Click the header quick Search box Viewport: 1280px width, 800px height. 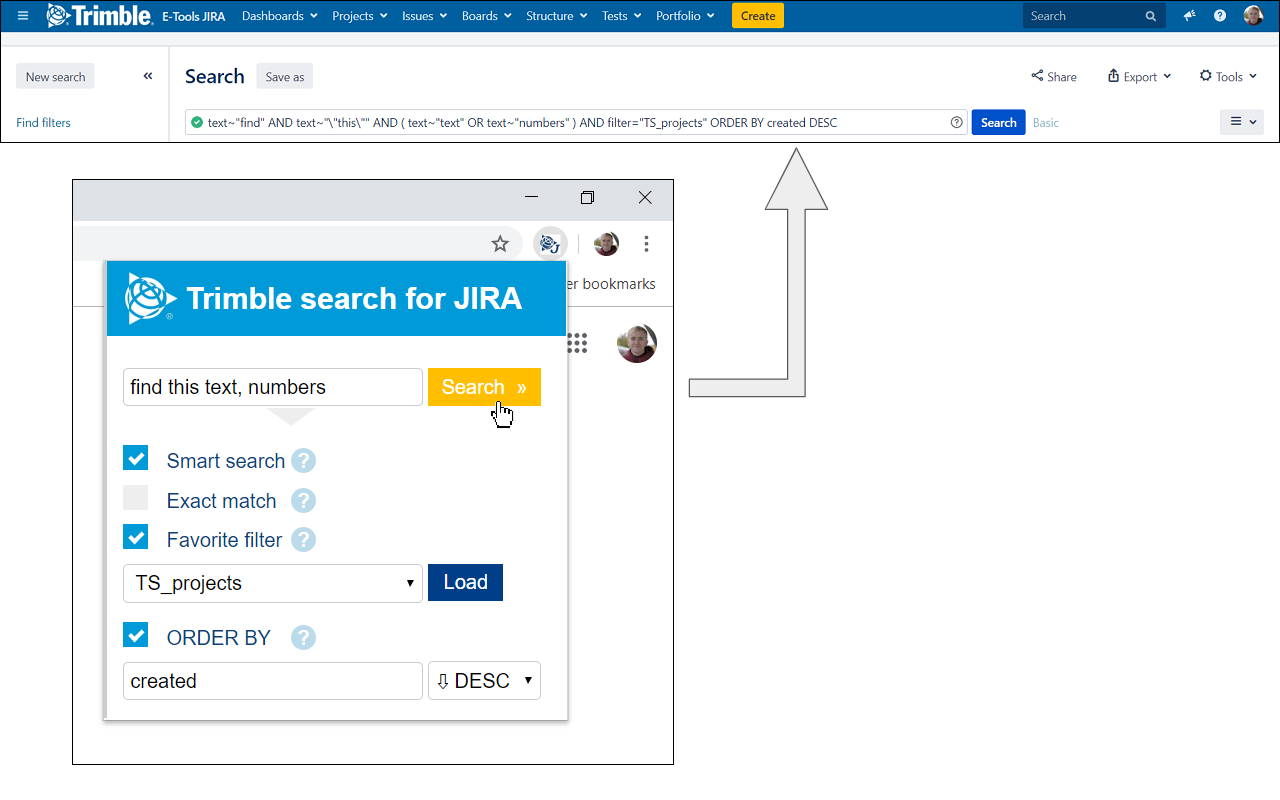[1094, 16]
